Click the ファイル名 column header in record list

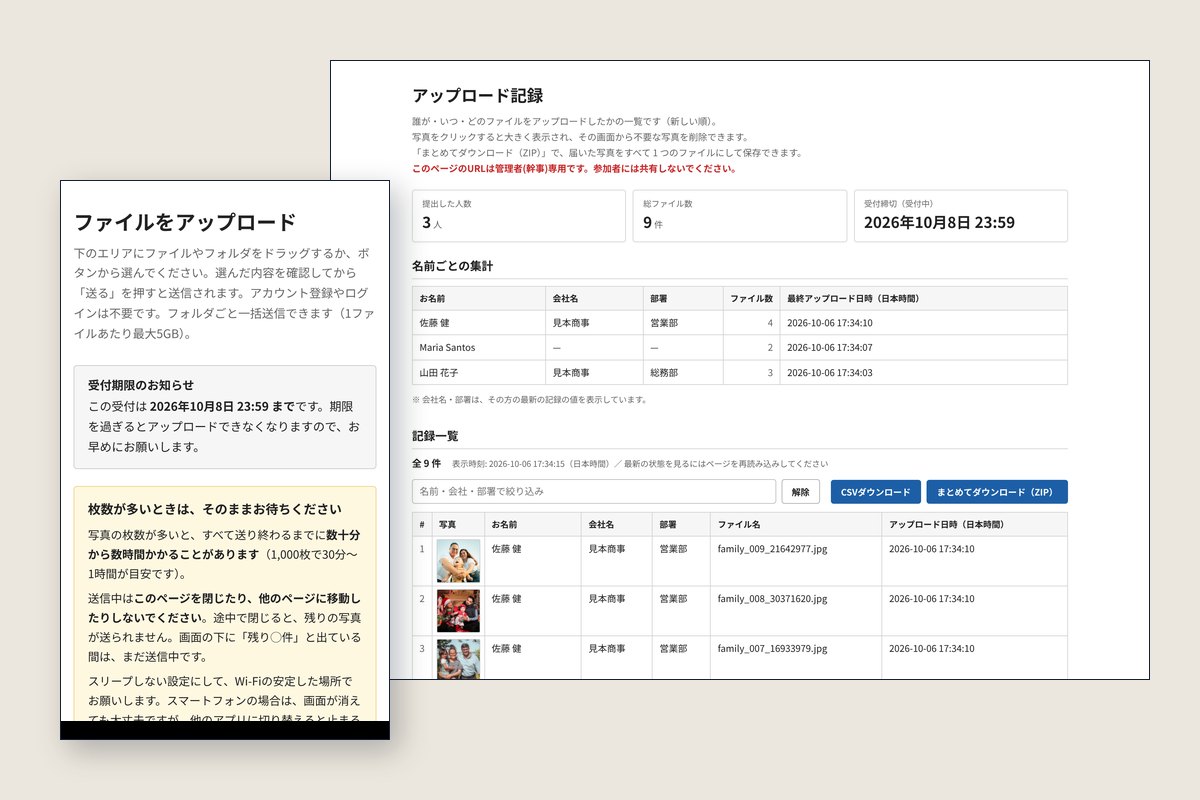point(795,524)
